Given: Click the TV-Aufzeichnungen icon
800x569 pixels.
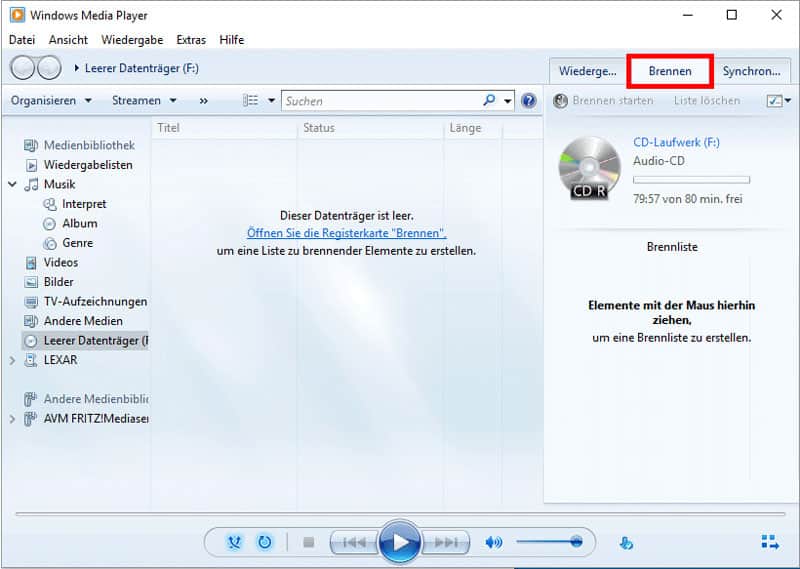Looking at the screenshot, I should click(31, 302).
